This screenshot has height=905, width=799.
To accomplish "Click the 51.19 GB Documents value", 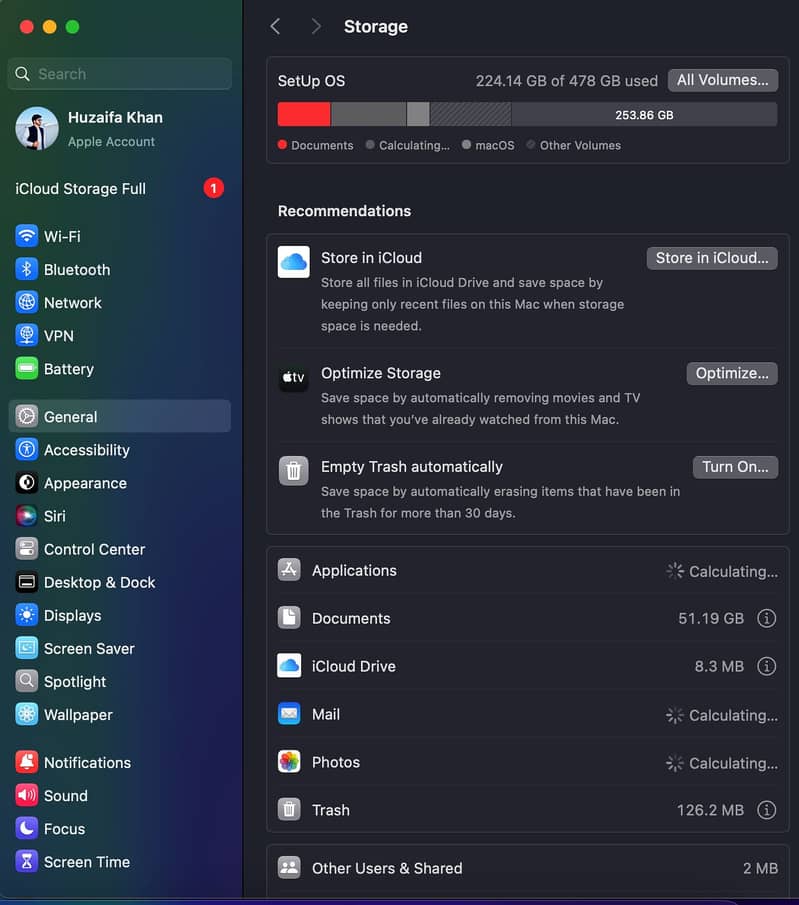I will (711, 618).
